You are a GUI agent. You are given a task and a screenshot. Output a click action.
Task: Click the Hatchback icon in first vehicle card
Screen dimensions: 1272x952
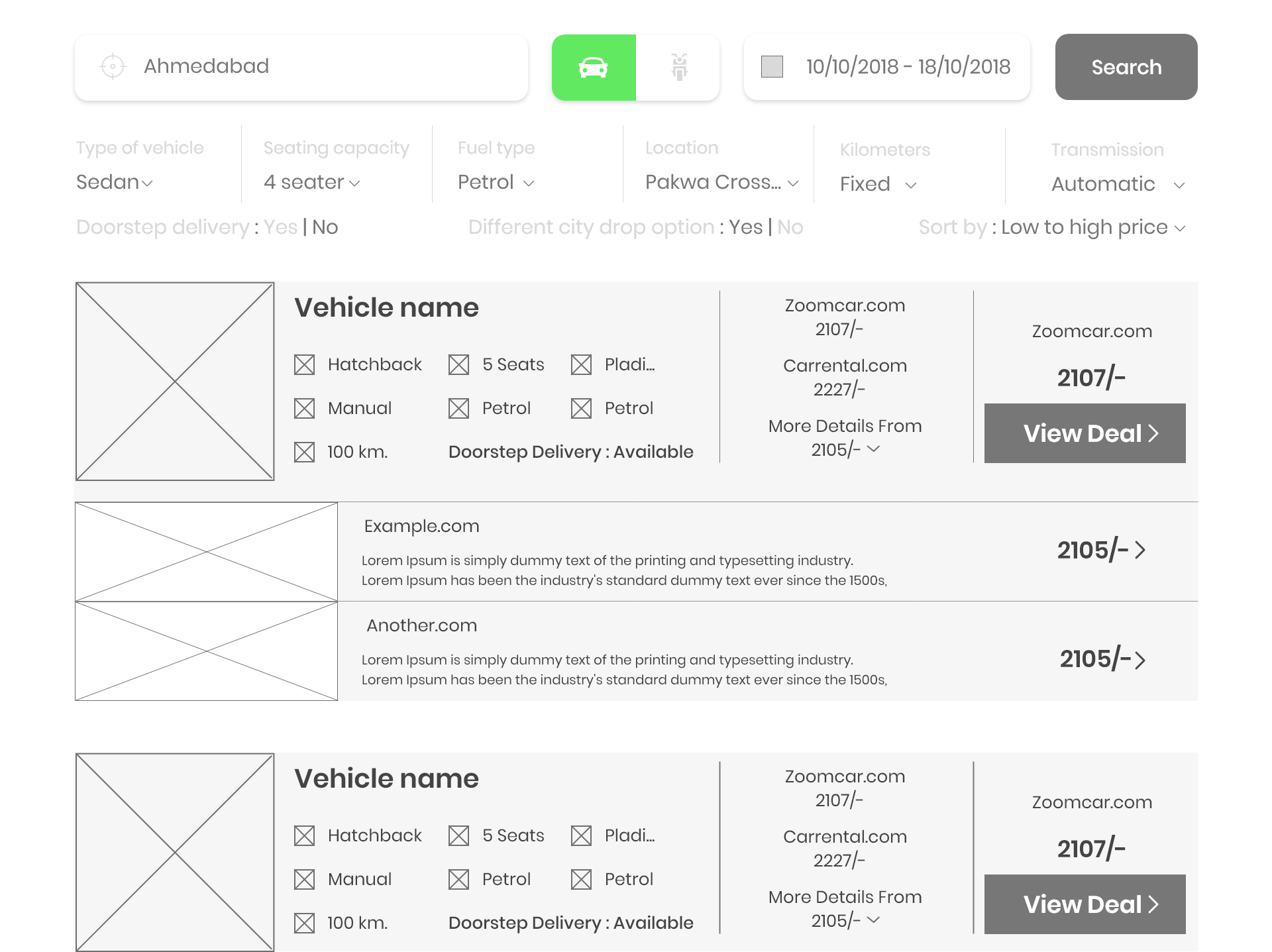(304, 364)
